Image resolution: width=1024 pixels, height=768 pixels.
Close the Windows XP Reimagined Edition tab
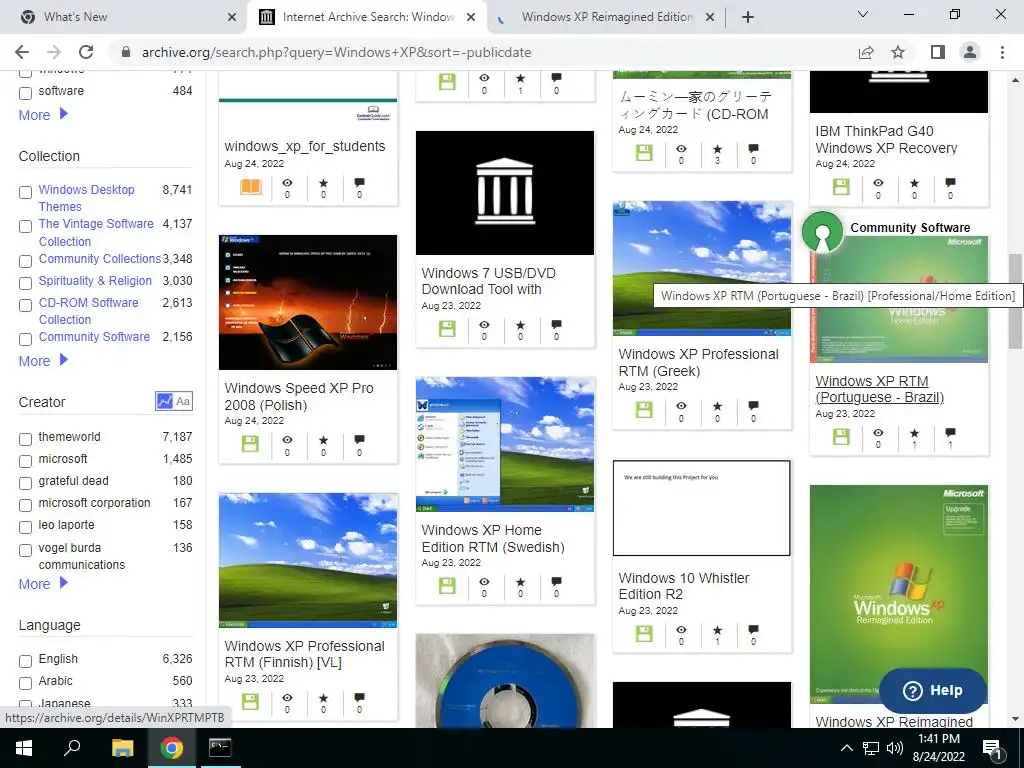click(x=710, y=18)
